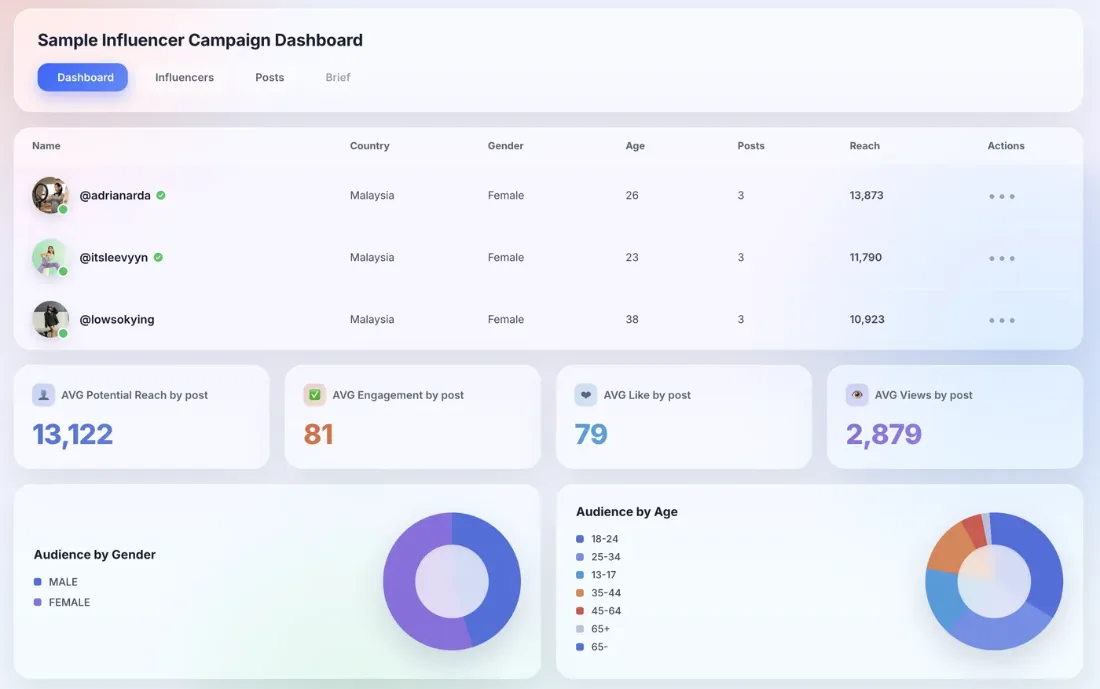Go to the Posts tab

(269, 77)
